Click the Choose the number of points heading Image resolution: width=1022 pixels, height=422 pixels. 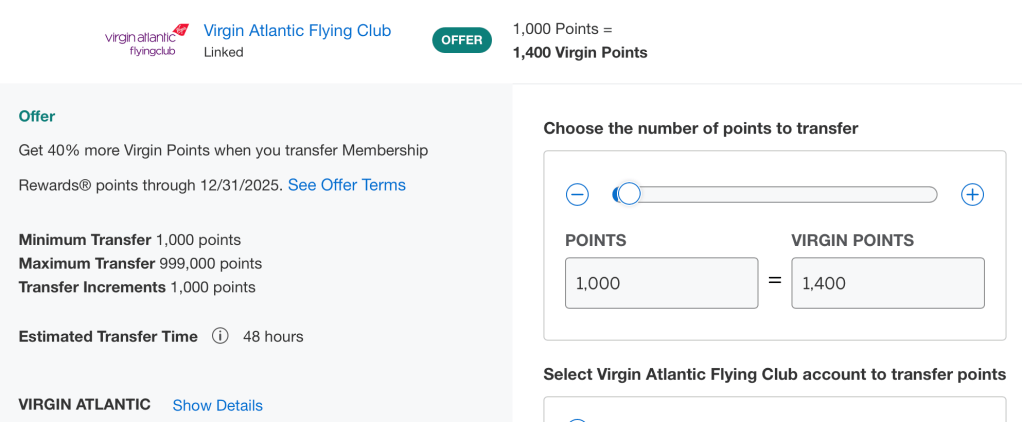pyautogui.click(x=700, y=128)
